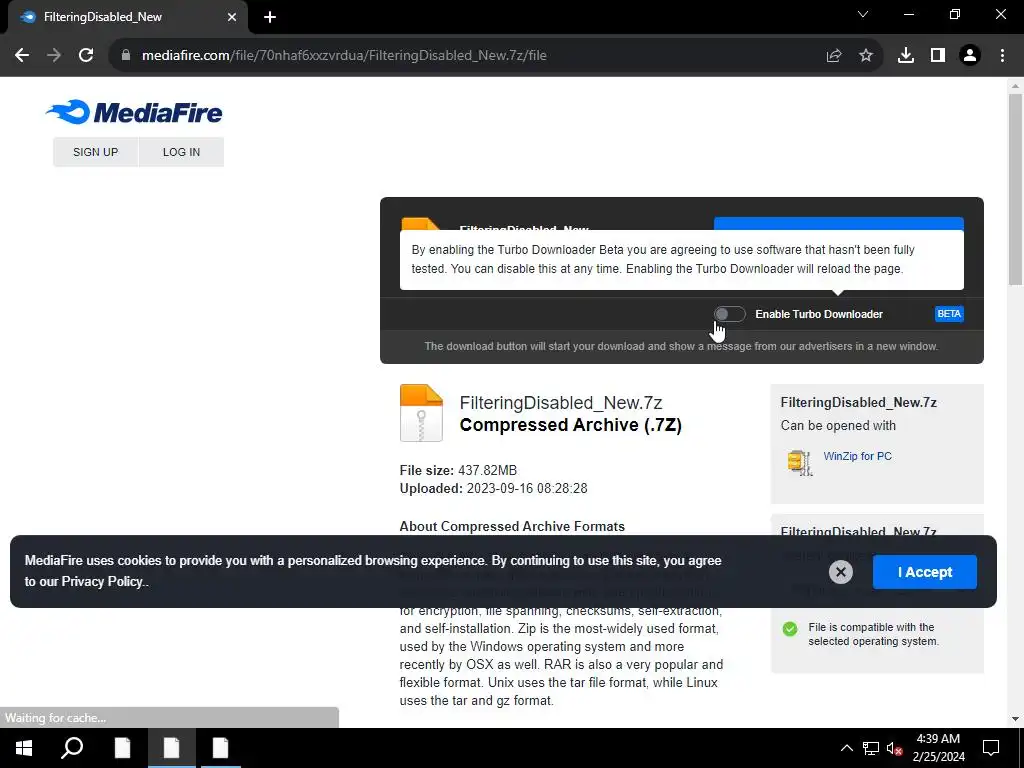The image size is (1024, 768).
Task: Open the Chrome profile avatar
Action: point(970,56)
